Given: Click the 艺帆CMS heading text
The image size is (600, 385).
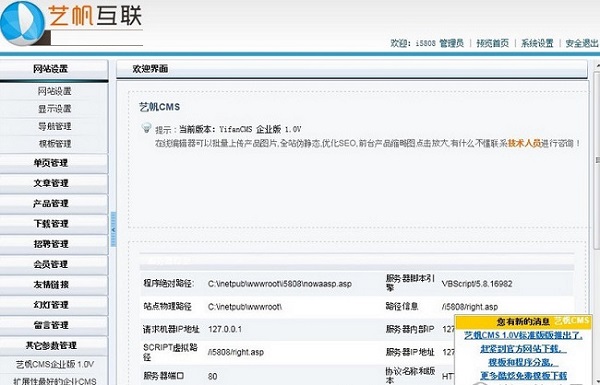Looking at the screenshot, I should [159, 107].
